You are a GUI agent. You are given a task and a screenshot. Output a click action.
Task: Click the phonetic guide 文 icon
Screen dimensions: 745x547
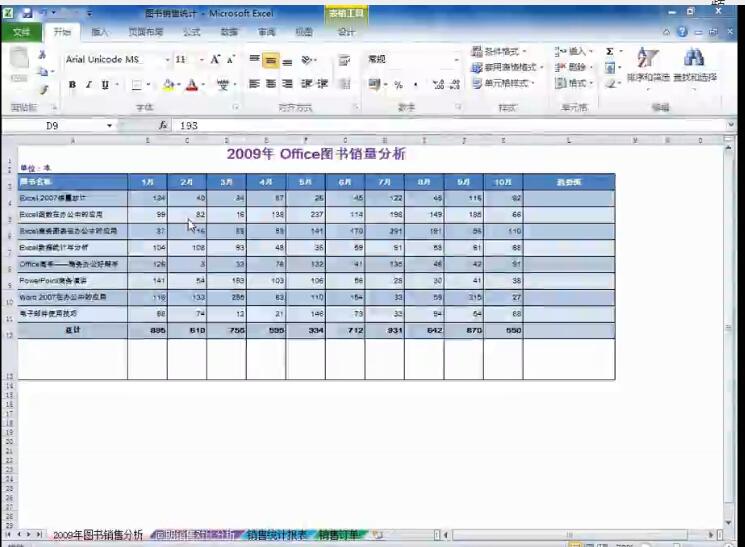(x=222, y=85)
